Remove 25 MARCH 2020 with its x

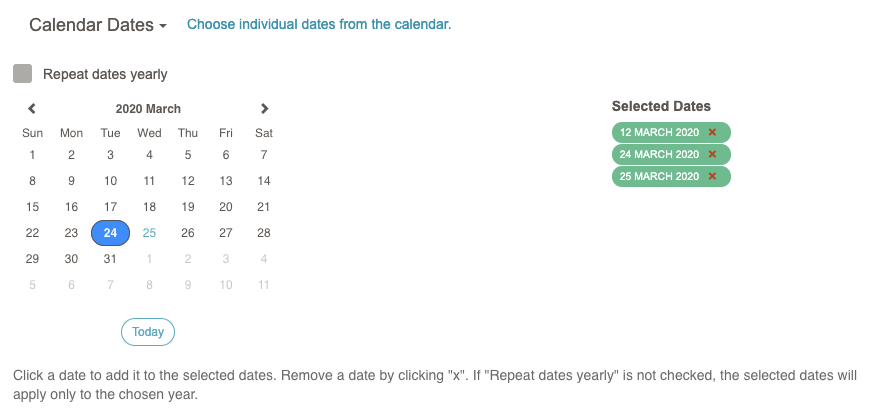[712, 177]
